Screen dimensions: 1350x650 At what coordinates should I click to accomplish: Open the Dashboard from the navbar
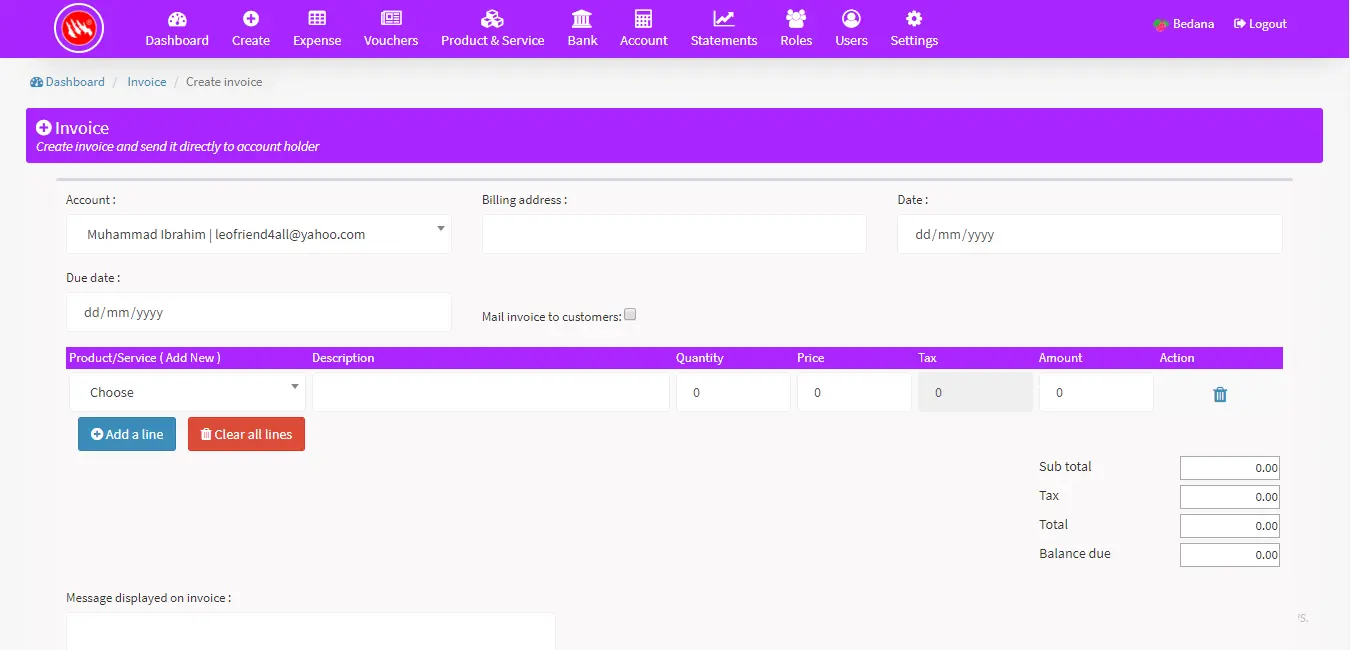(177, 29)
